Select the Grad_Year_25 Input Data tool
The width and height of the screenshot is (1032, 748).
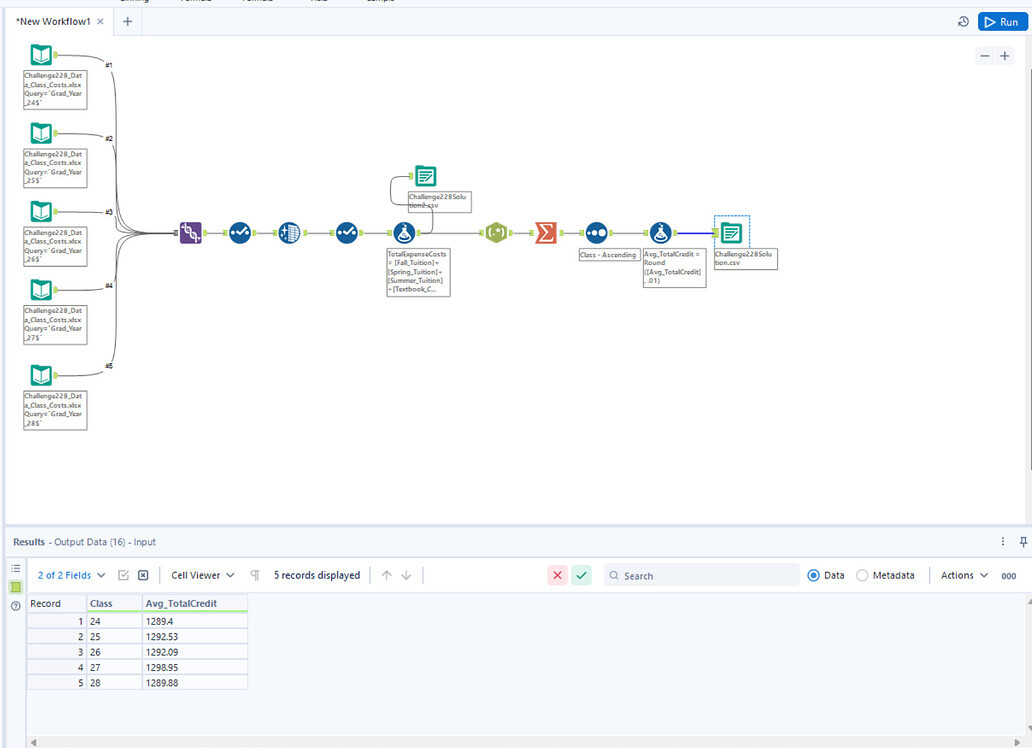[x=41, y=133]
